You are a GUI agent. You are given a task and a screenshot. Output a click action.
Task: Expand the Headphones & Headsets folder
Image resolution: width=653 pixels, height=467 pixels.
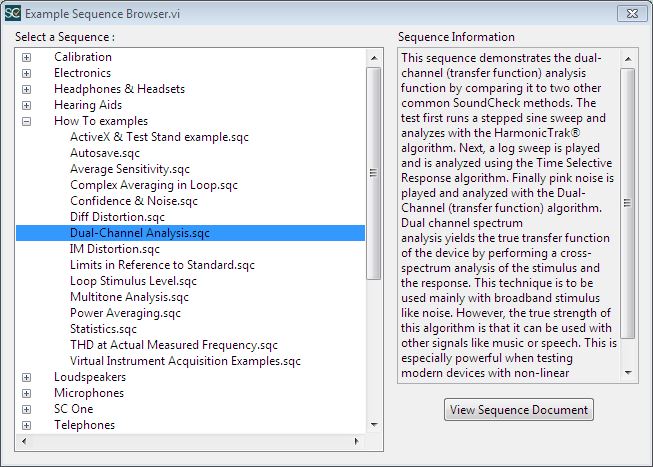coord(26,89)
